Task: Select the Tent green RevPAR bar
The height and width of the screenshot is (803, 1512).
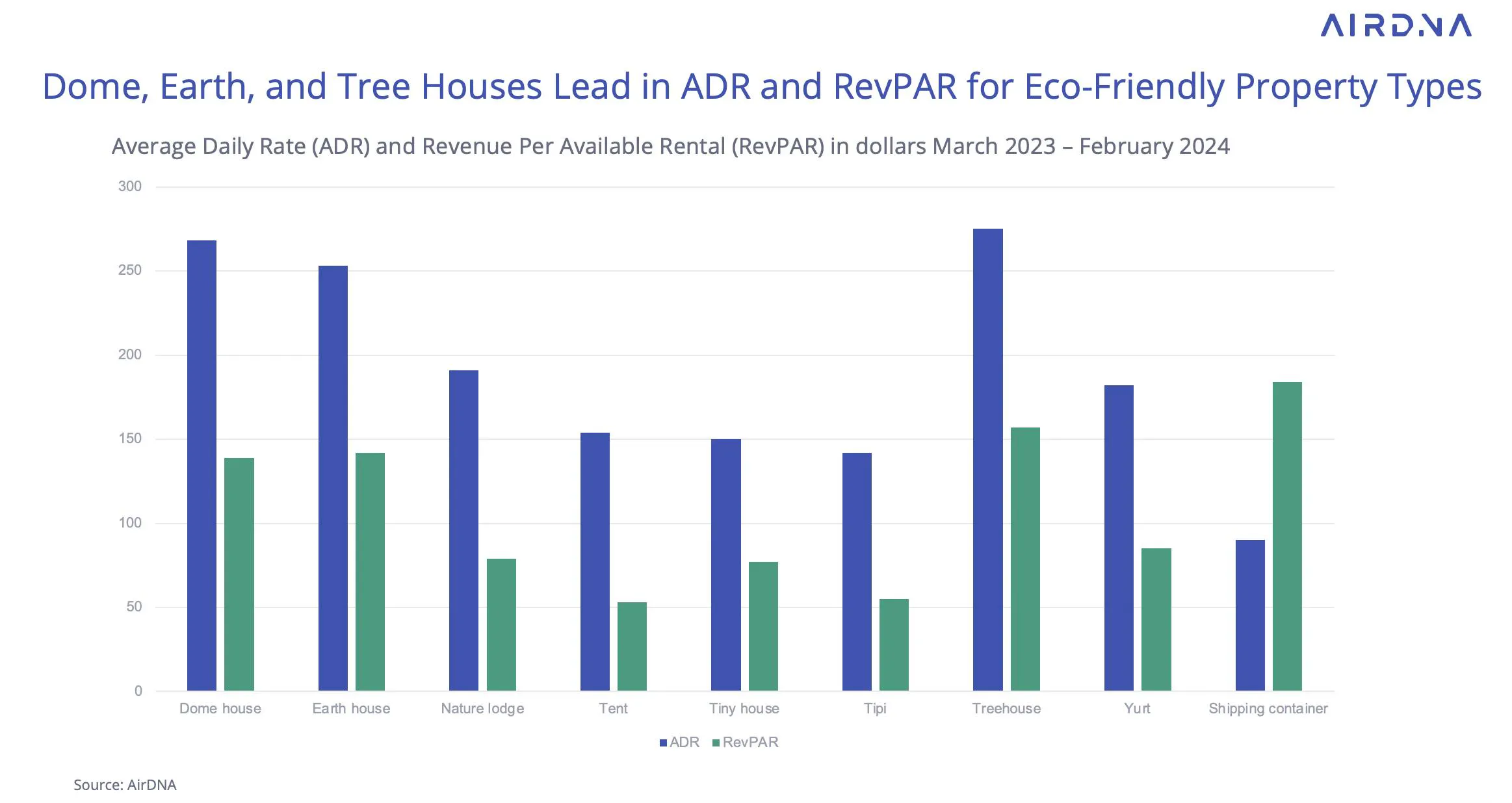Action: pos(632,646)
